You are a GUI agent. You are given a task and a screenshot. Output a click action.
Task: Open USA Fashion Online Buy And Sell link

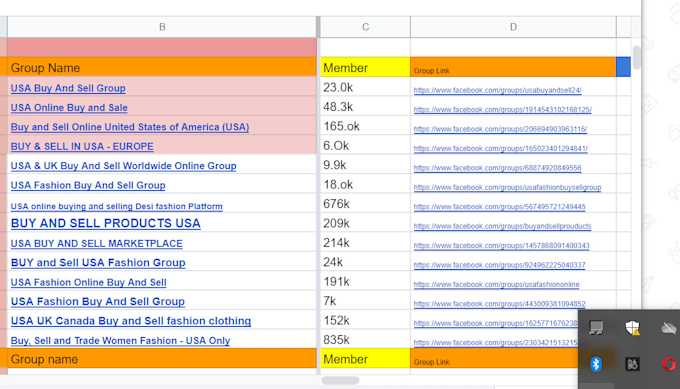(88, 282)
